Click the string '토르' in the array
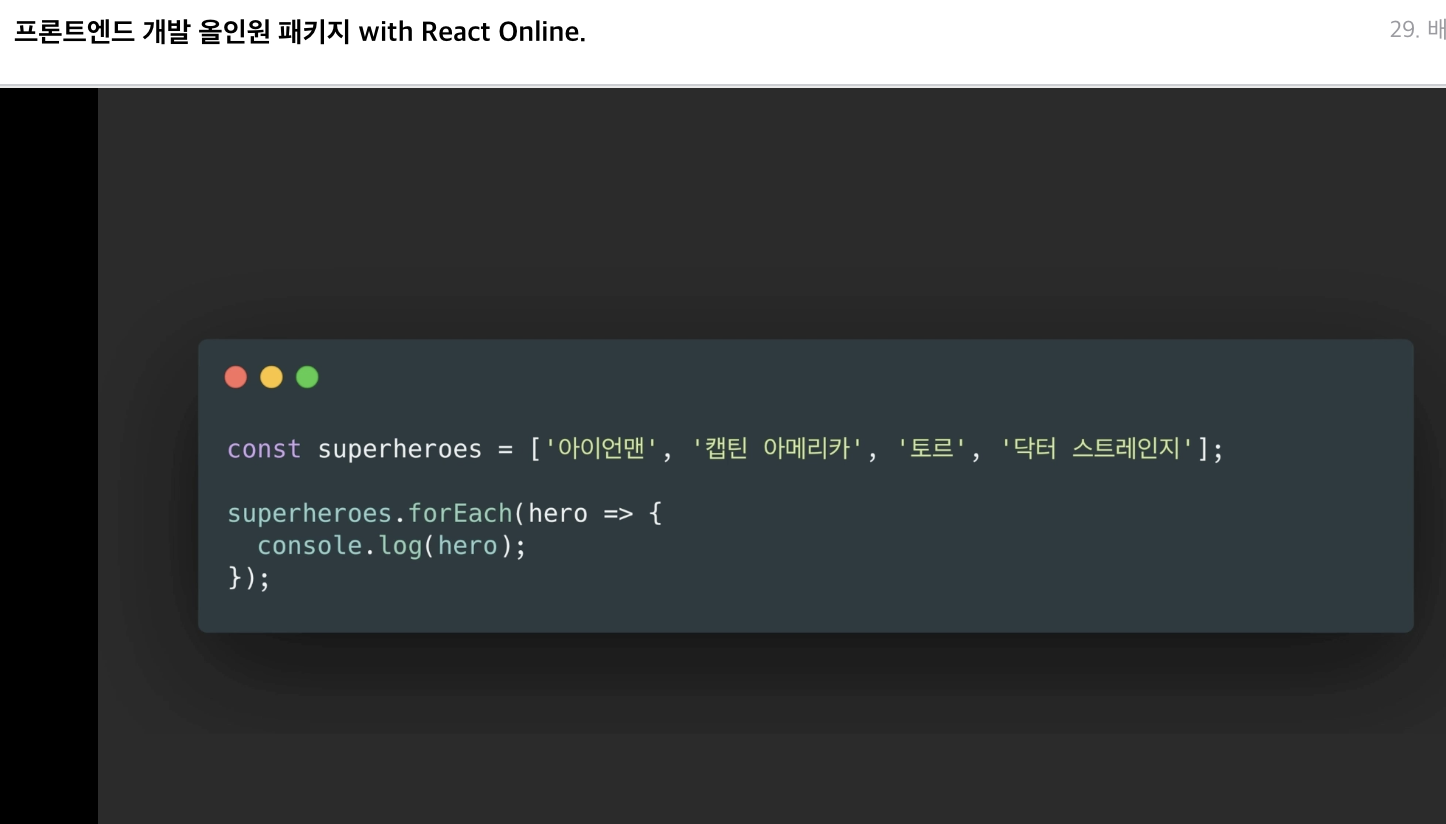This screenshot has height=824, width=1446. (932, 449)
